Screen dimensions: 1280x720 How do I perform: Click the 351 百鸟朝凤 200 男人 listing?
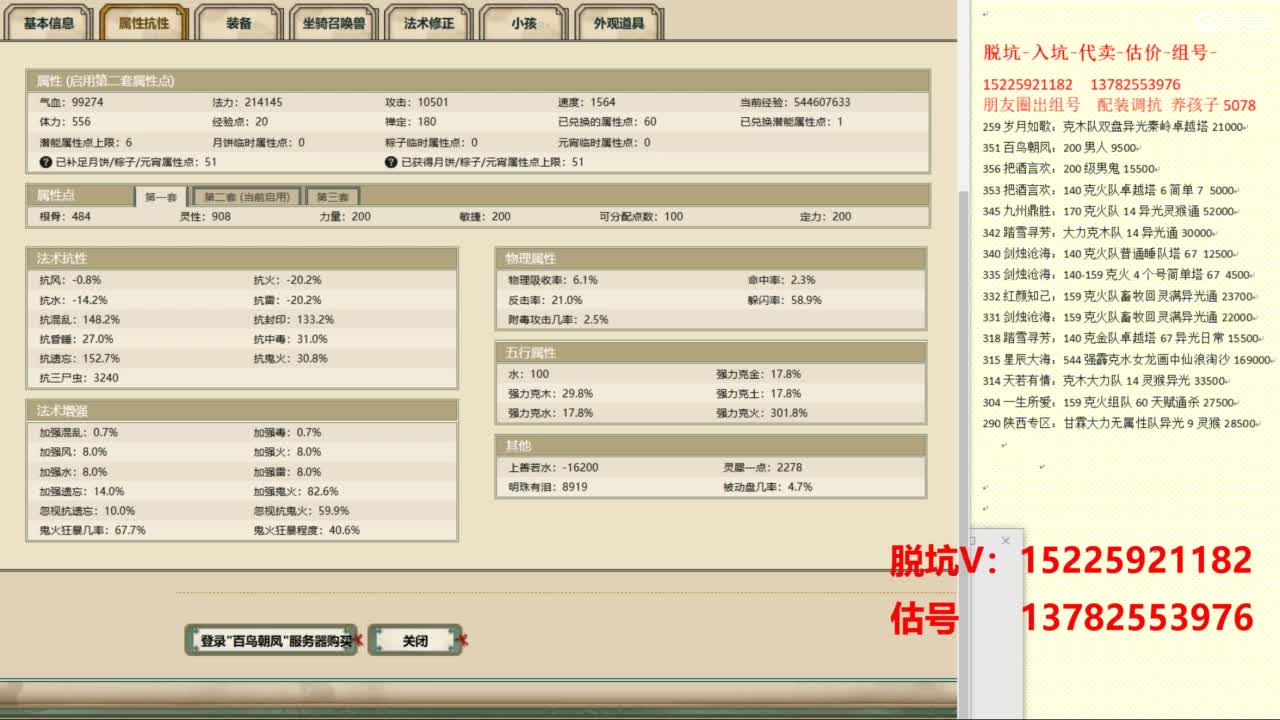tap(1060, 148)
